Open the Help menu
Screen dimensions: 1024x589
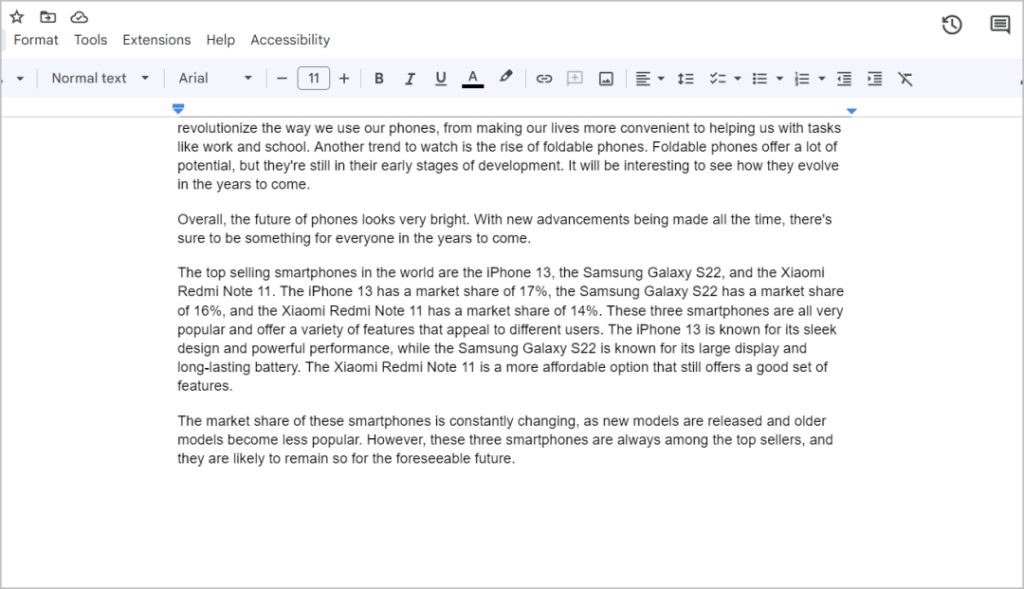[221, 40]
